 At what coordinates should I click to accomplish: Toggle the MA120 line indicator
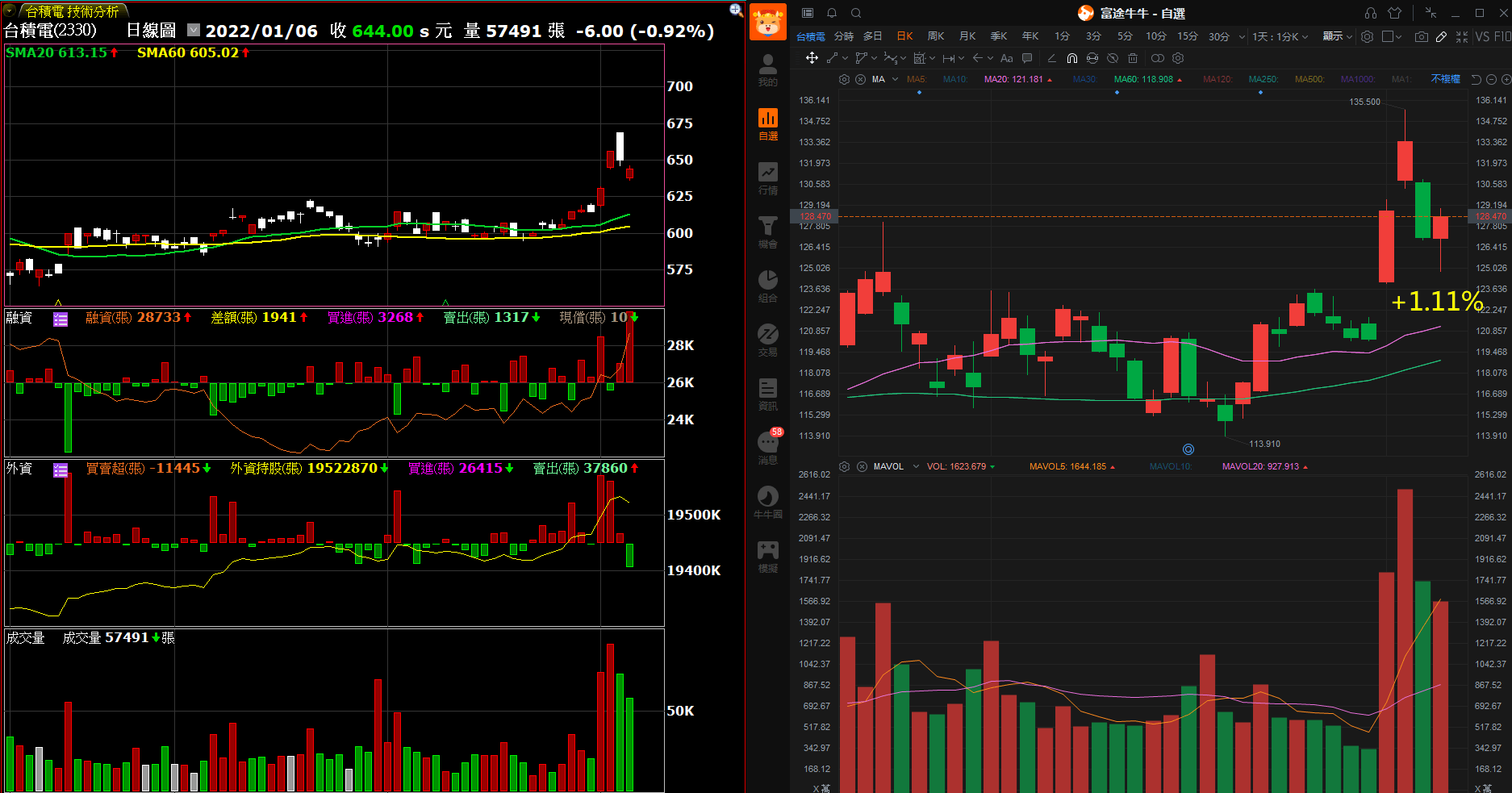point(1218,79)
